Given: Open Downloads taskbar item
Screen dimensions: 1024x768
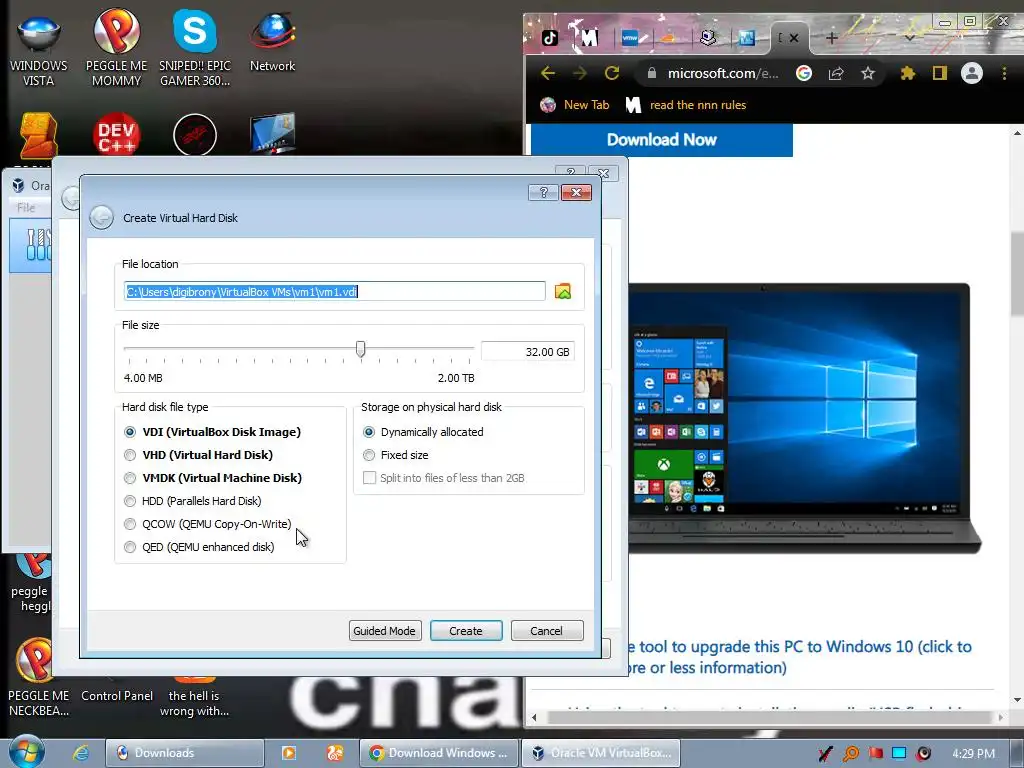Looking at the screenshot, I should coord(185,753).
